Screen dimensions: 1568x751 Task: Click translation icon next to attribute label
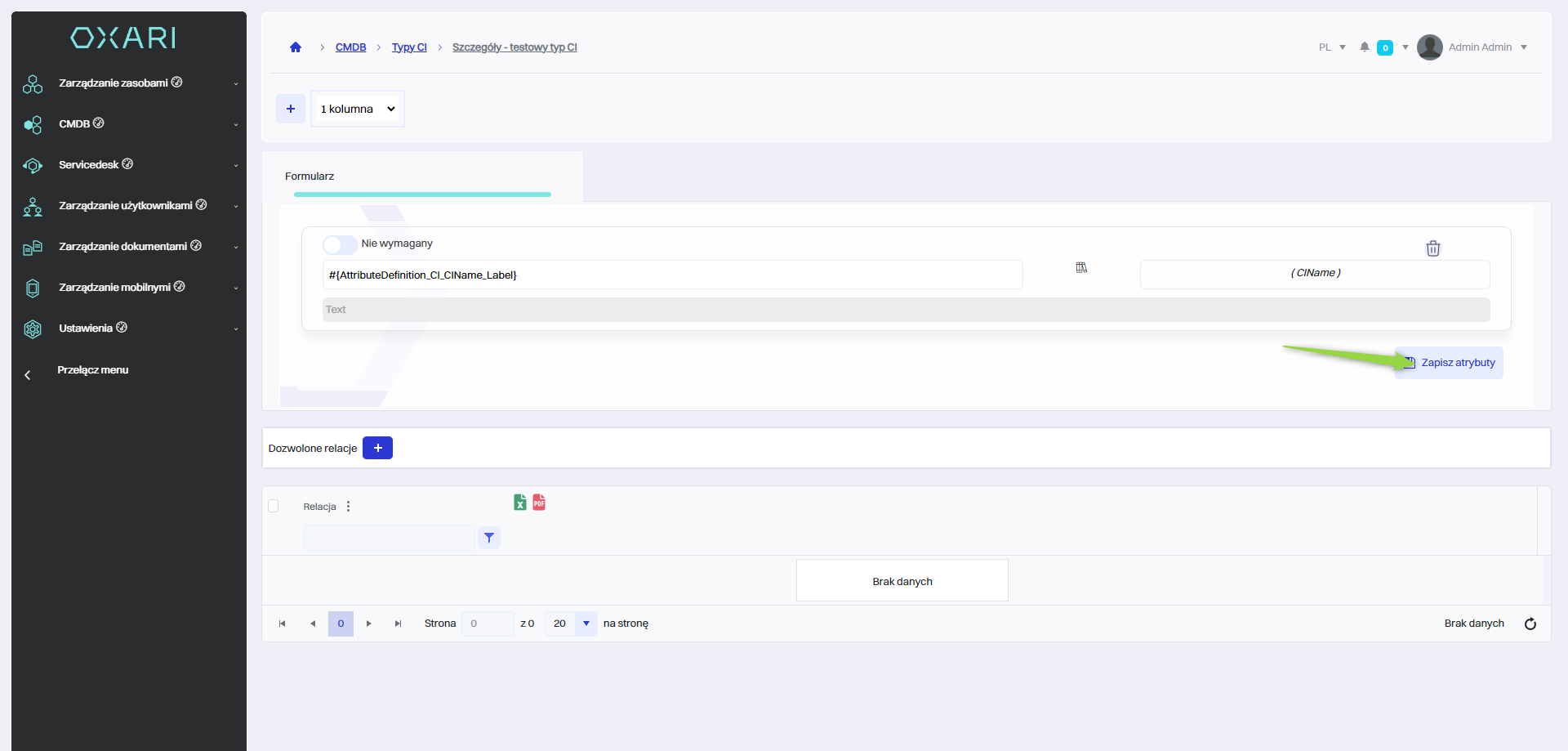click(x=1081, y=268)
